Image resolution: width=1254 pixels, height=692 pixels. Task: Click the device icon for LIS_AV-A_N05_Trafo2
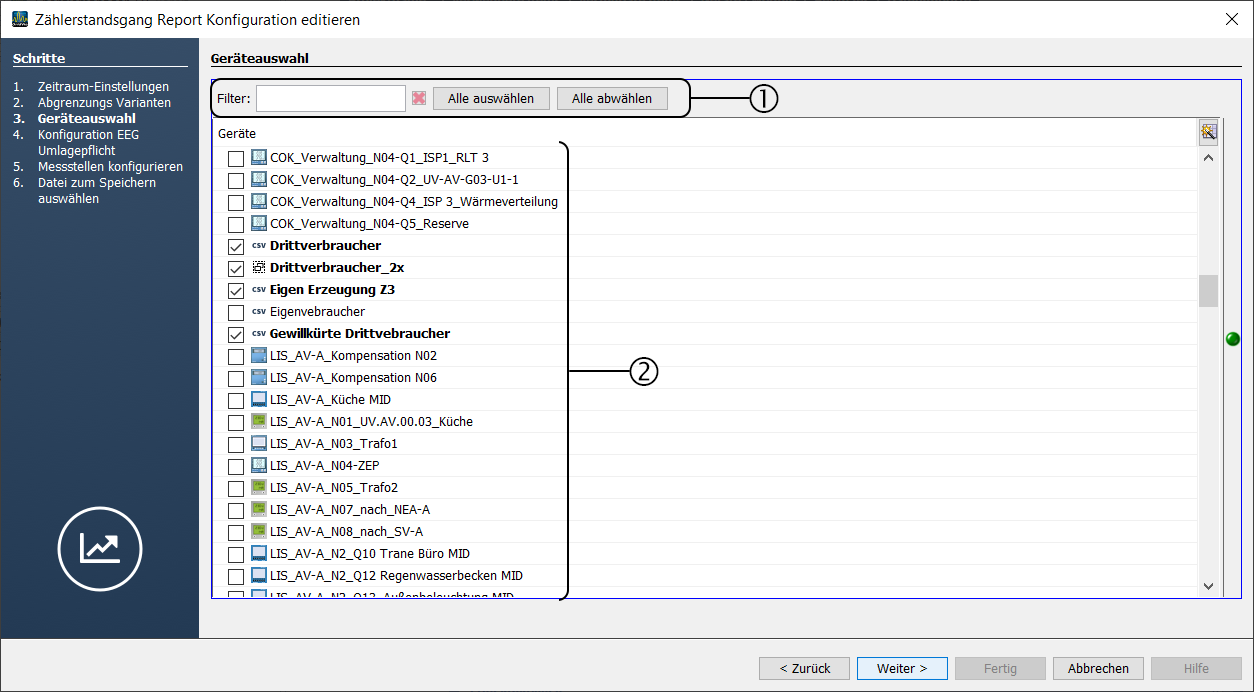(259, 488)
